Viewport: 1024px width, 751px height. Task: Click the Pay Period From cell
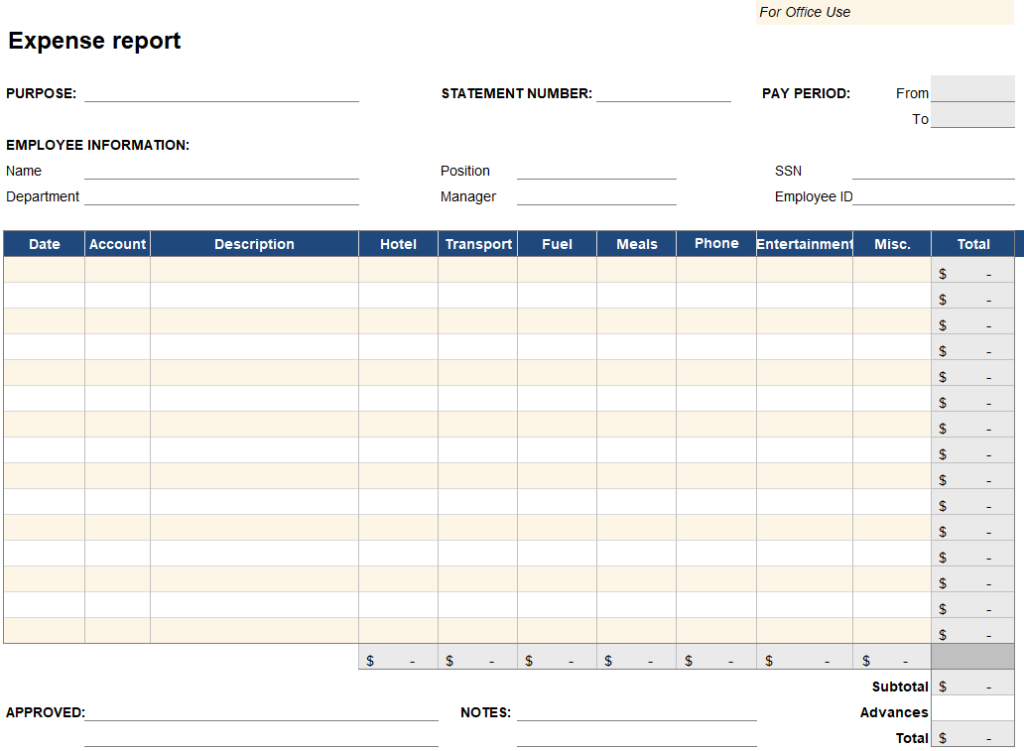coord(972,89)
